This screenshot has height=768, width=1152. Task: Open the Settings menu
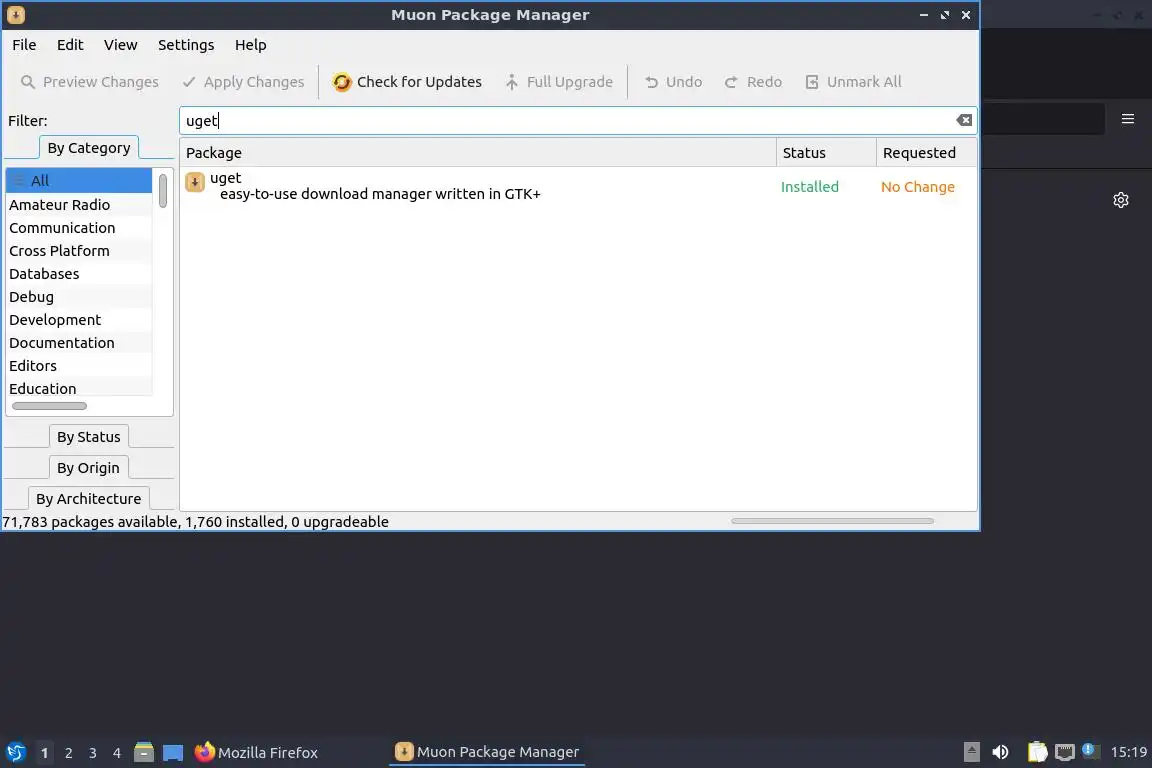[187, 45]
